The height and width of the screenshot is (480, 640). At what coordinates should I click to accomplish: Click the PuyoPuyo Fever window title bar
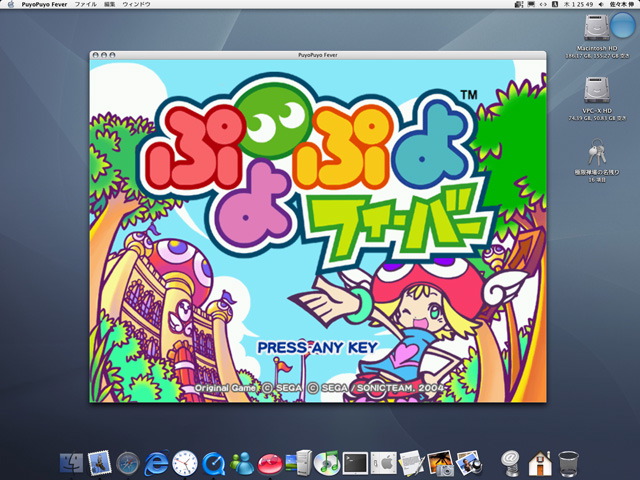point(318,55)
